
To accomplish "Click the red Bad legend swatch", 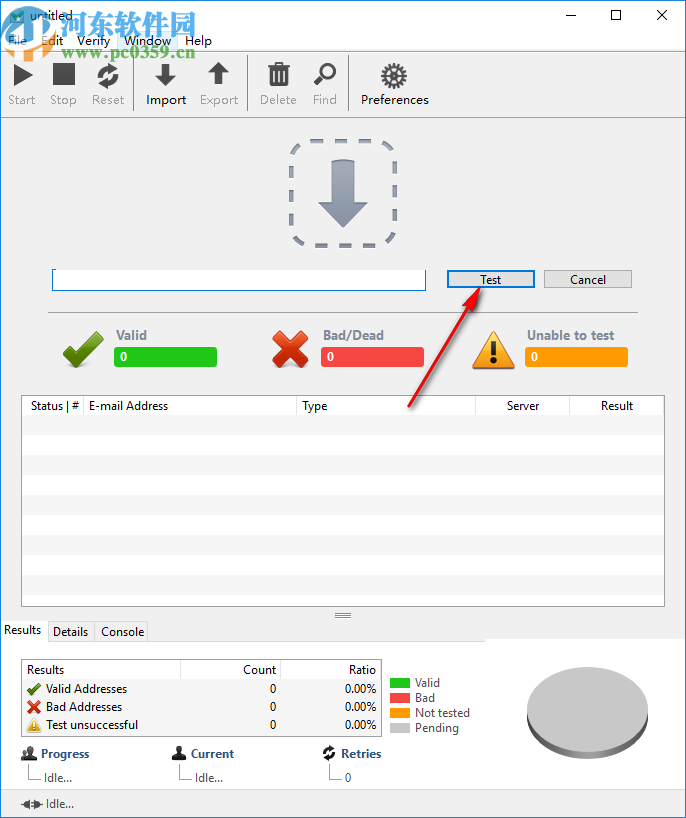I will coord(400,698).
